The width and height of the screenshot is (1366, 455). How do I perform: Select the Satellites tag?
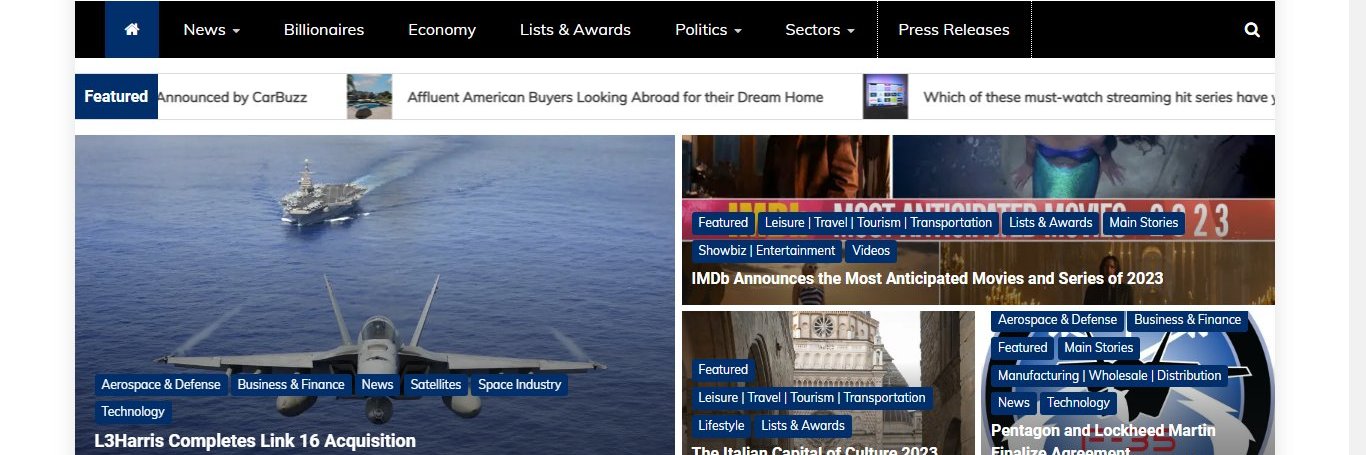pyautogui.click(x=436, y=384)
